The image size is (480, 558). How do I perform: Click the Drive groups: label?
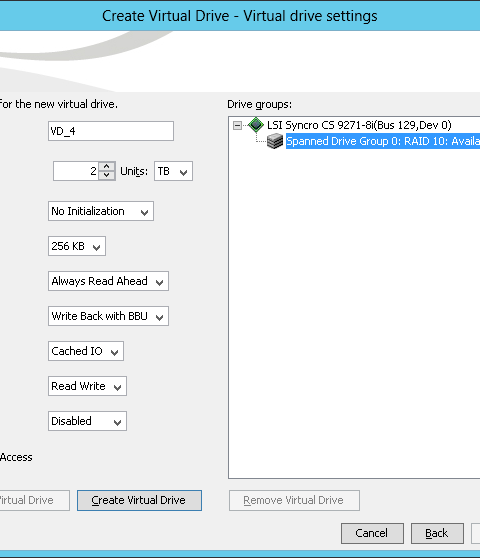(x=259, y=104)
